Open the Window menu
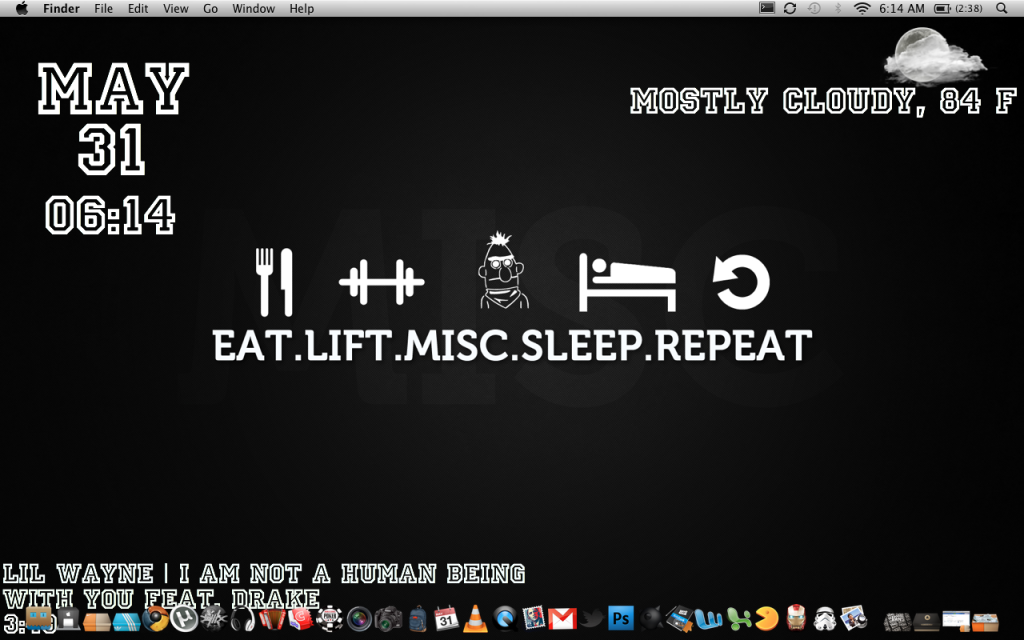Screen dimensions: 1024x640 point(253,8)
